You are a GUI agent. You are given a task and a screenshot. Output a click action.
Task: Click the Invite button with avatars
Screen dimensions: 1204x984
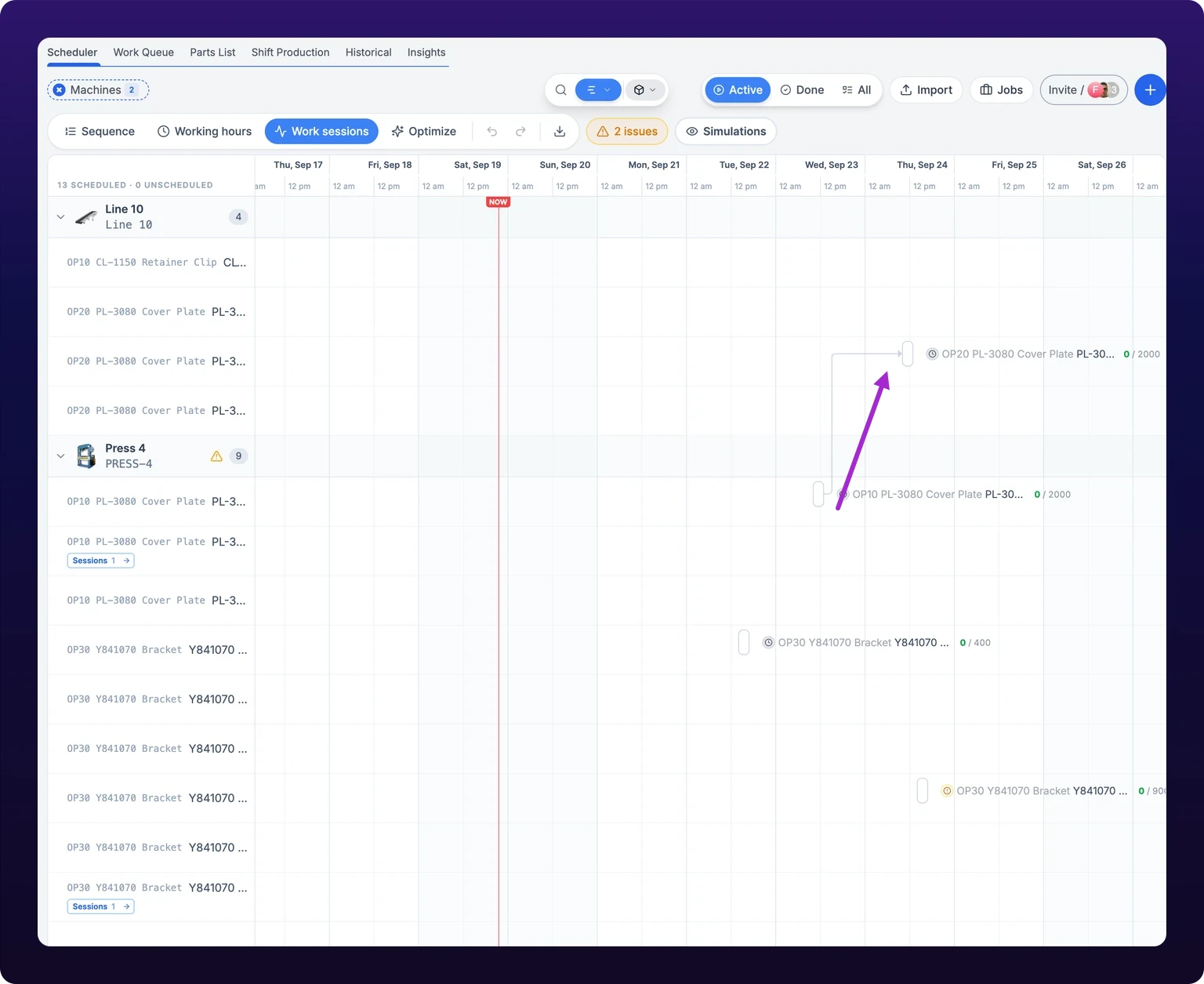click(1083, 90)
